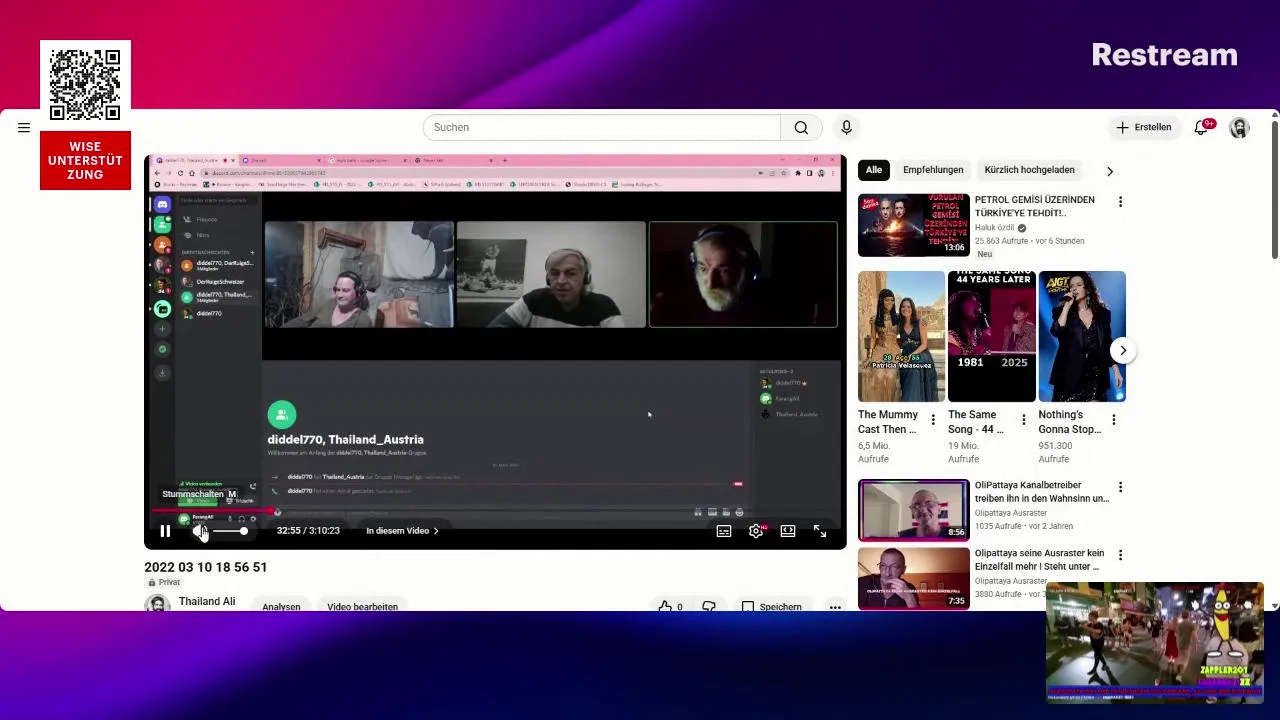Click the 'Video bearbeiten' button
The image size is (1280, 720).
362,606
